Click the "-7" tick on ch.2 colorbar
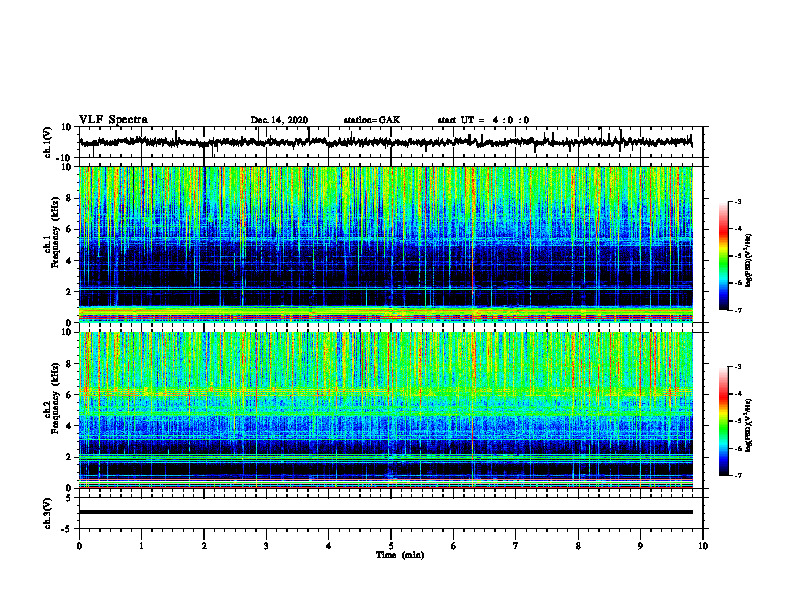Image resolution: width=792 pixels, height=612 pixels. point(737,476)
